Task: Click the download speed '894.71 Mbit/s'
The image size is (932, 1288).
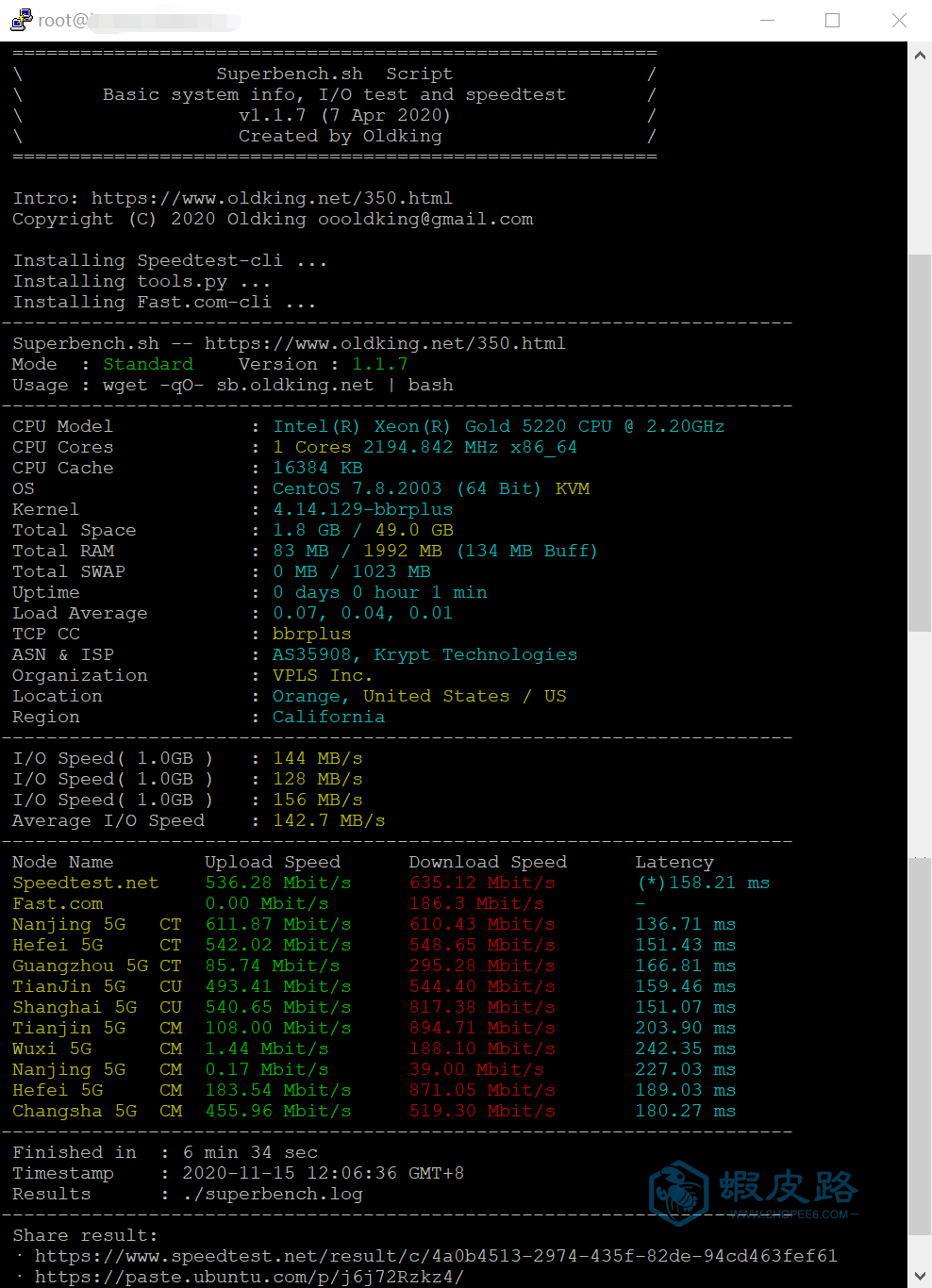Action: point(482,1028)
